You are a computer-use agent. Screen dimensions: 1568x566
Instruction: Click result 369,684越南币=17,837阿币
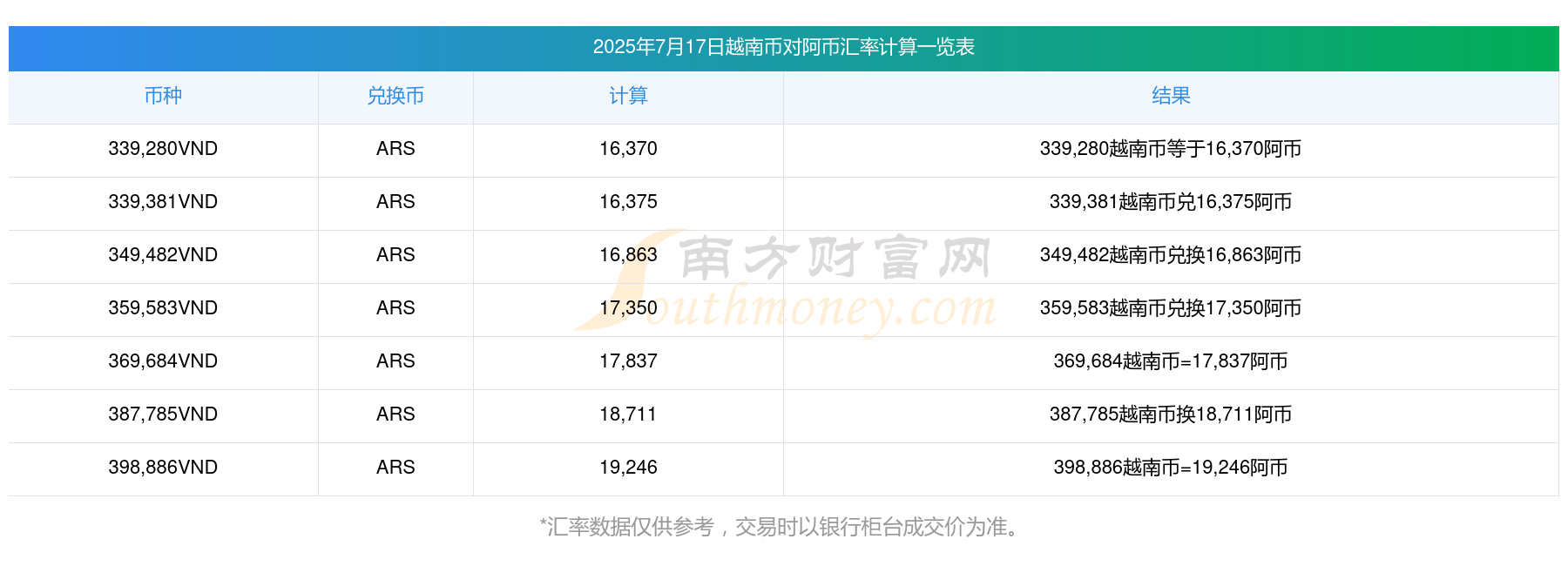1171,361
